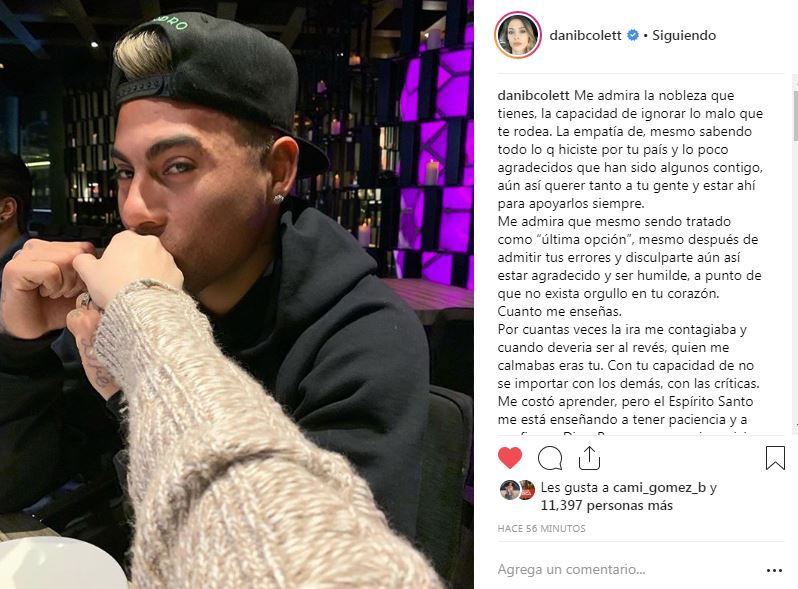Click the verified blue badge icon

pyautogui.click(x=633, y=35)
